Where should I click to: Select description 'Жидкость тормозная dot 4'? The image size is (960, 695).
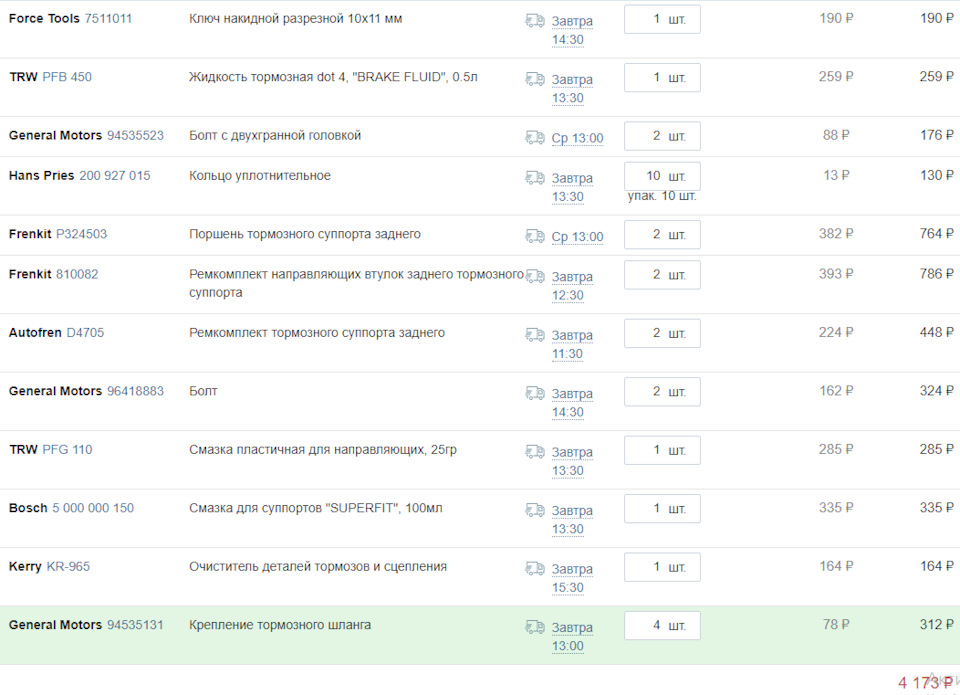point(267,77)
